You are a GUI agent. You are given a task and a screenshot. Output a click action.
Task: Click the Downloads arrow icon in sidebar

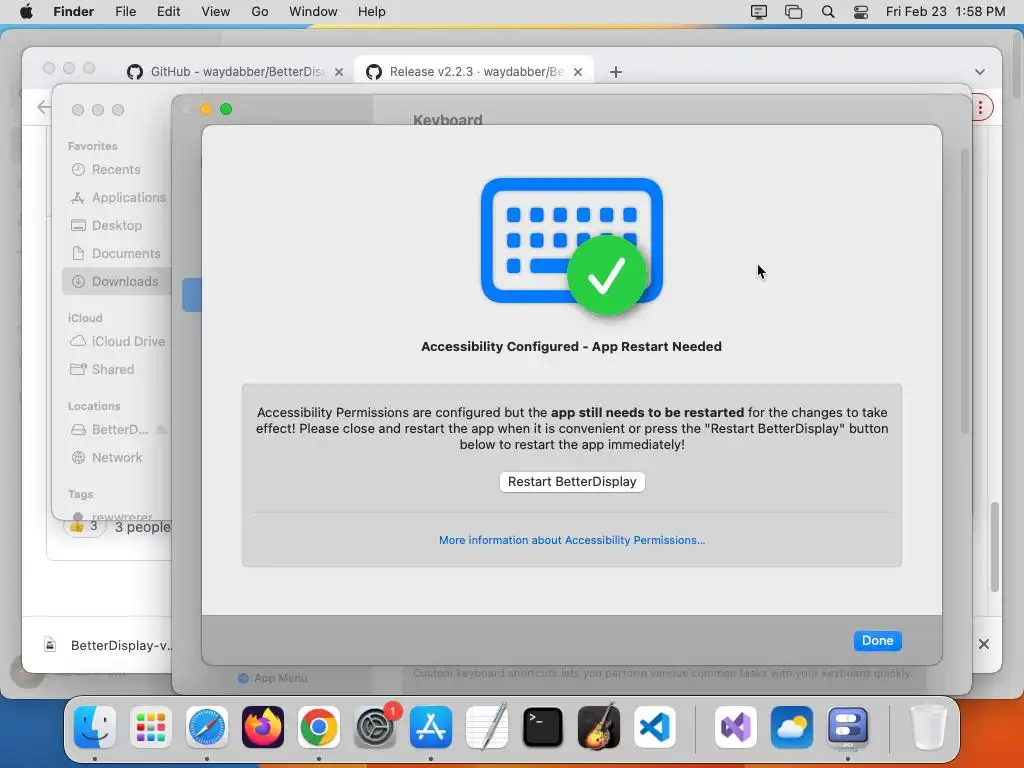(x=78, y=281)
